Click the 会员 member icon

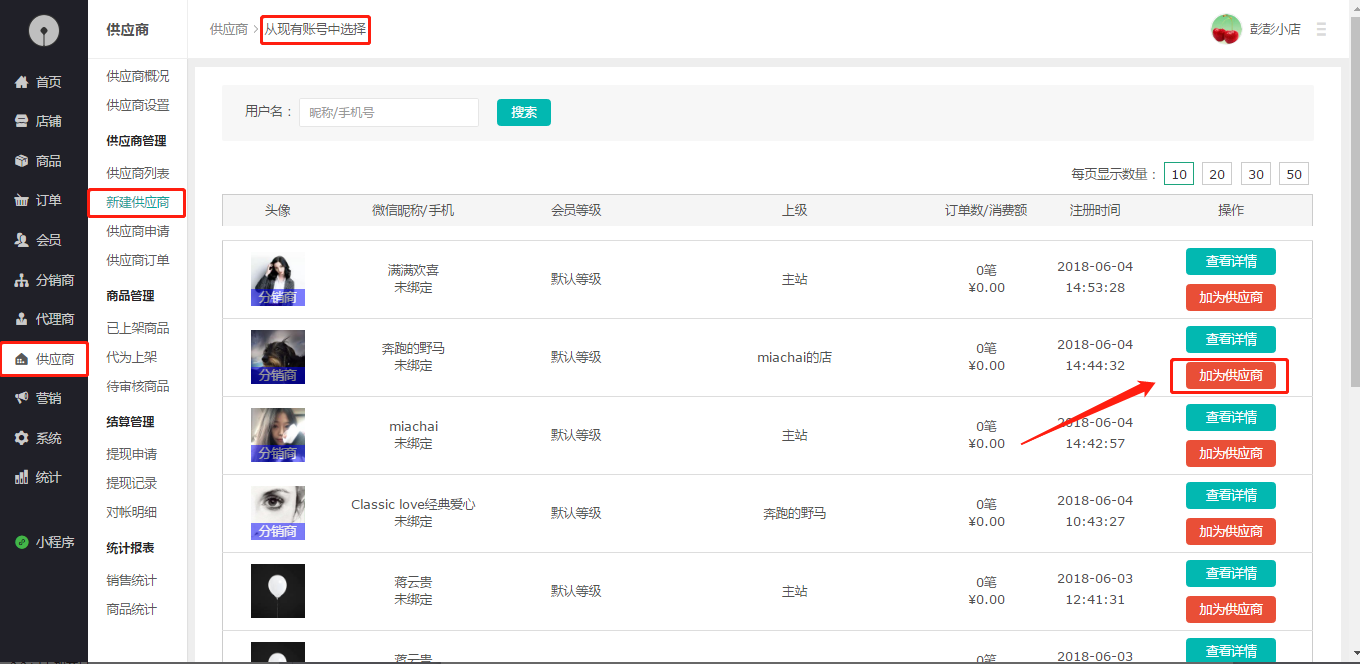[21, 240]
